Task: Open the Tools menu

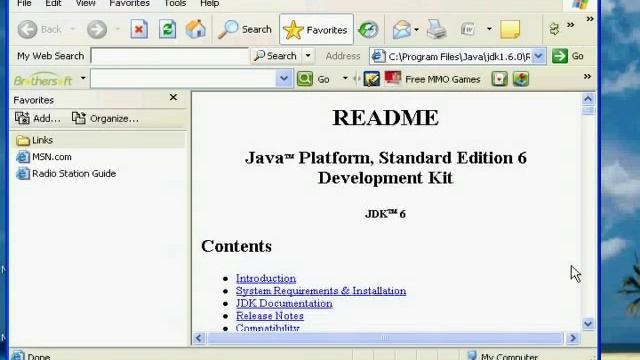Action: coord(175,4)
